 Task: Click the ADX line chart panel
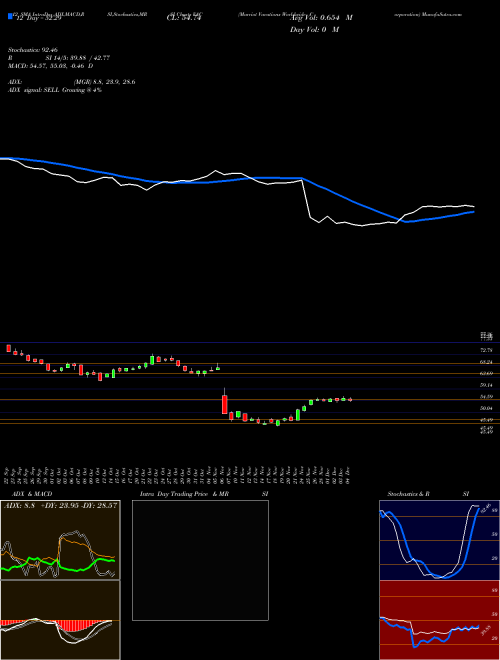click(60, 540)
